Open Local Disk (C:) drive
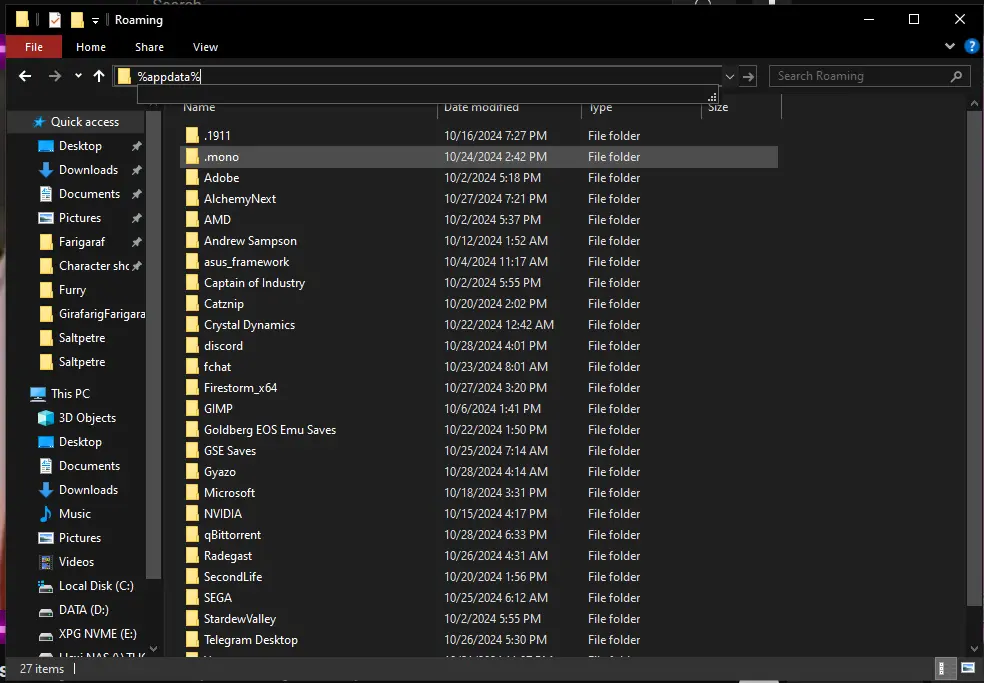This screenshot has width=984, height=683. tap(96, 586)
